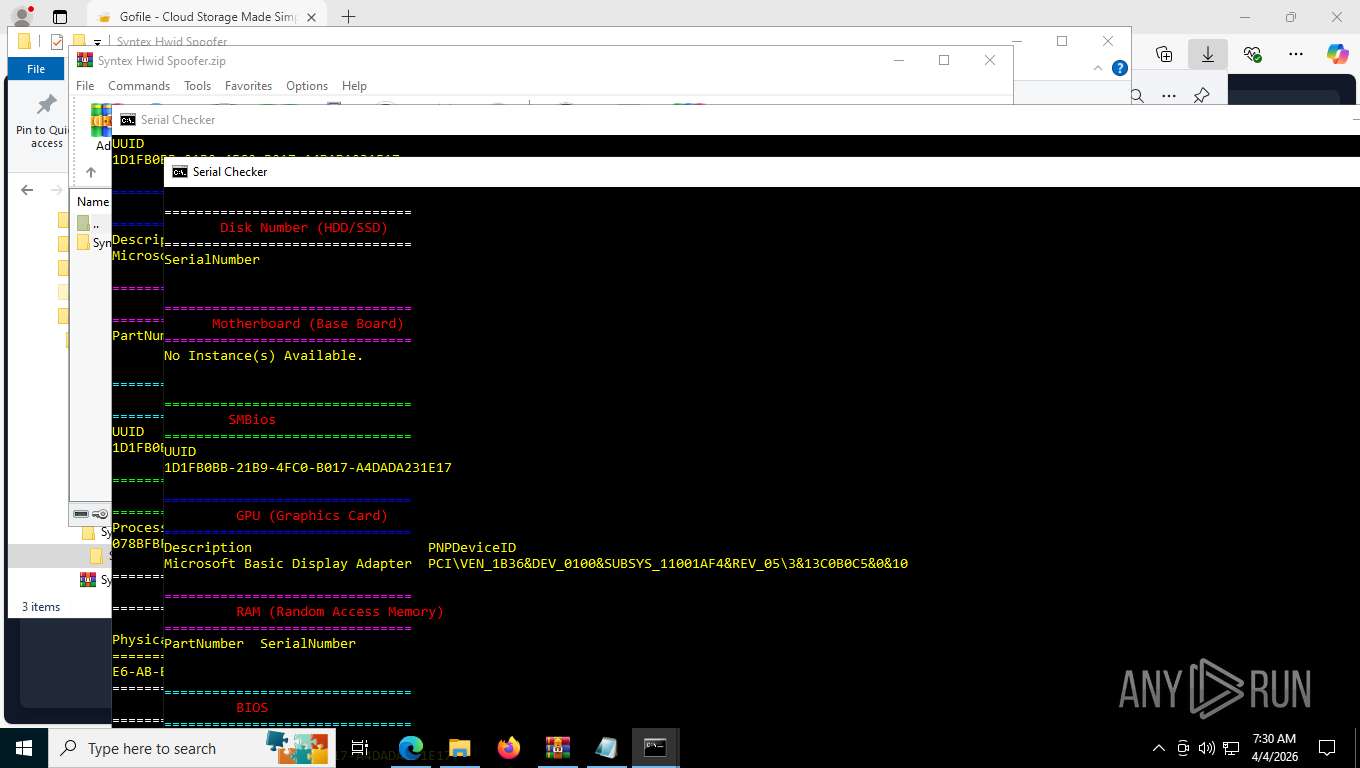The height and width of the screenshot is (768, 1360).
Task: Click the PCI\VEN_1B36 device ID text
Action: click(x=668, y=563)
